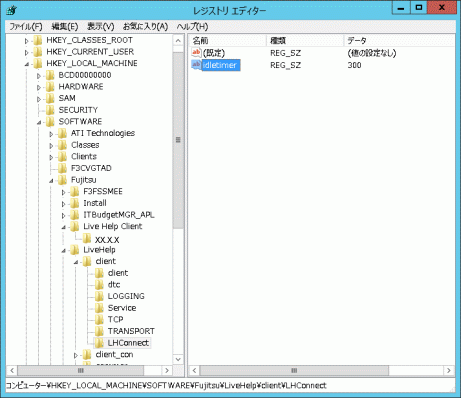Viewport: 461px width, 398px height.
Task: Collapse Live Help Client tree arrow
Action: click(x=63, y=228)
